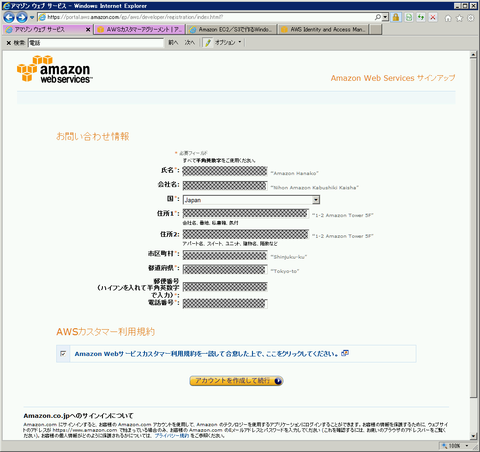Open the 国 country dropdown showing Japan
The width and height of the screenshot is (480, 452).
(x=251, y=200)
